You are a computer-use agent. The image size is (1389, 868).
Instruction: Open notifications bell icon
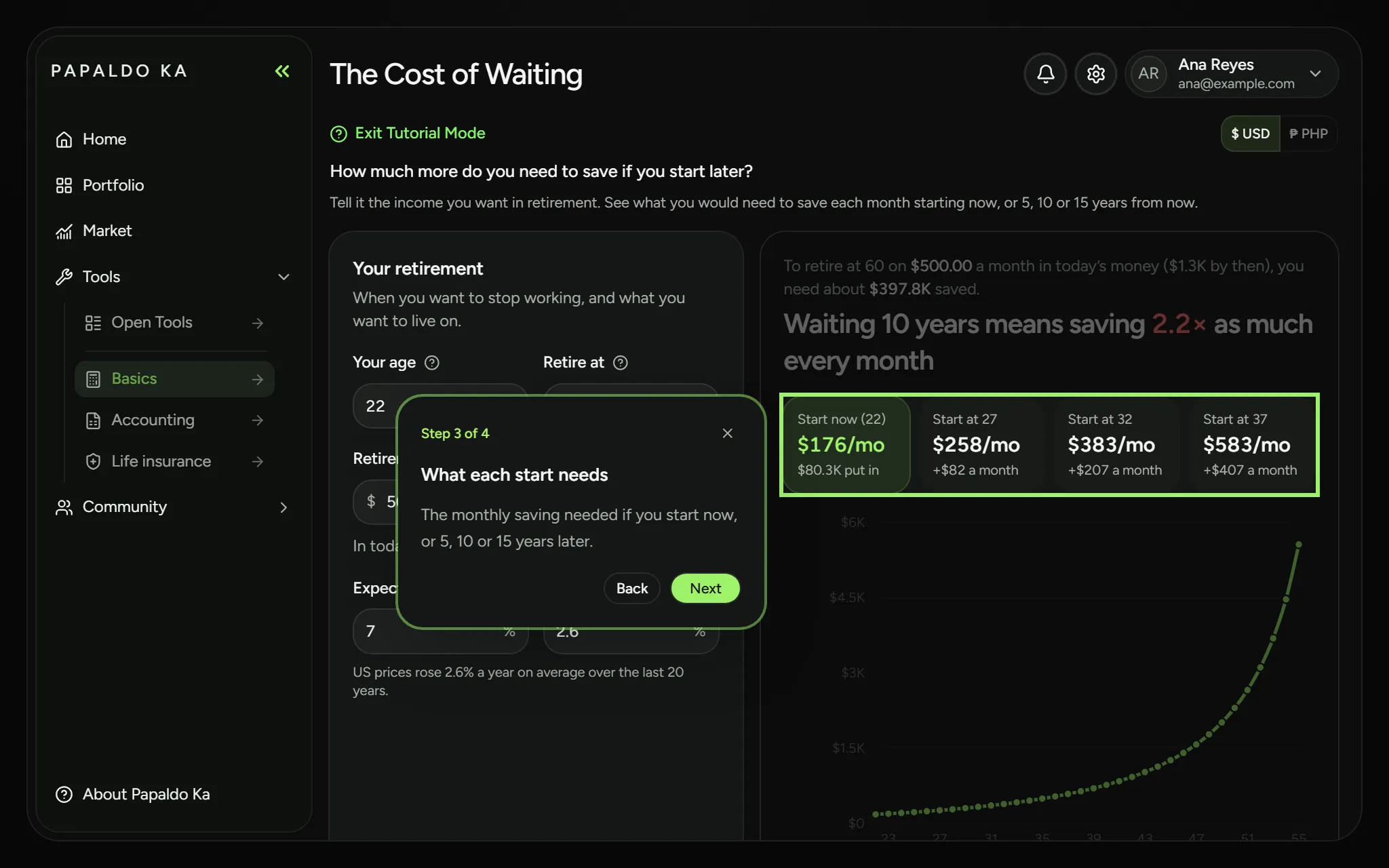(x=1045, y=74)
